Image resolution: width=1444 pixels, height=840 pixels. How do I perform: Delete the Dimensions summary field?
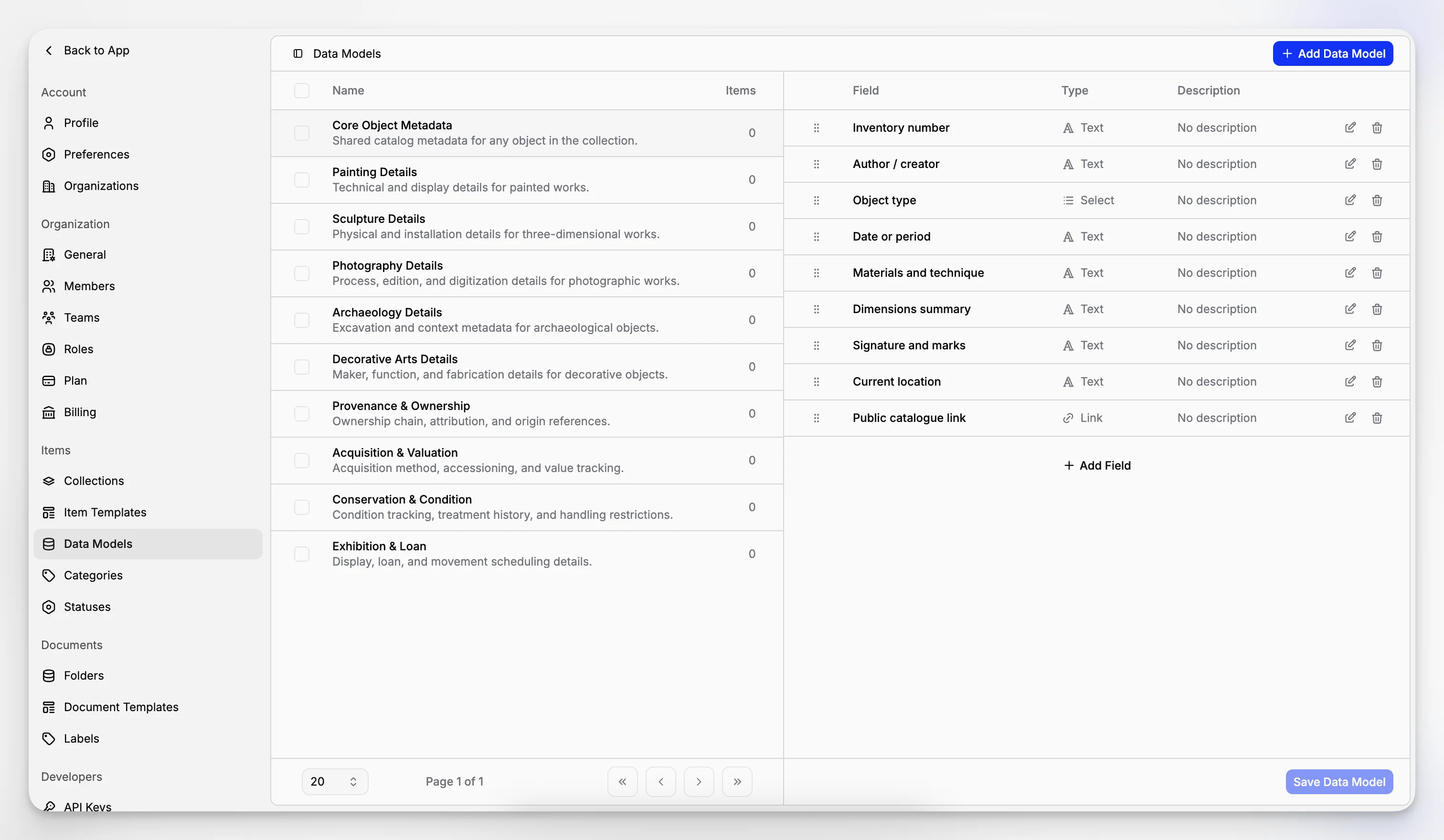[x=1377, y=309]
